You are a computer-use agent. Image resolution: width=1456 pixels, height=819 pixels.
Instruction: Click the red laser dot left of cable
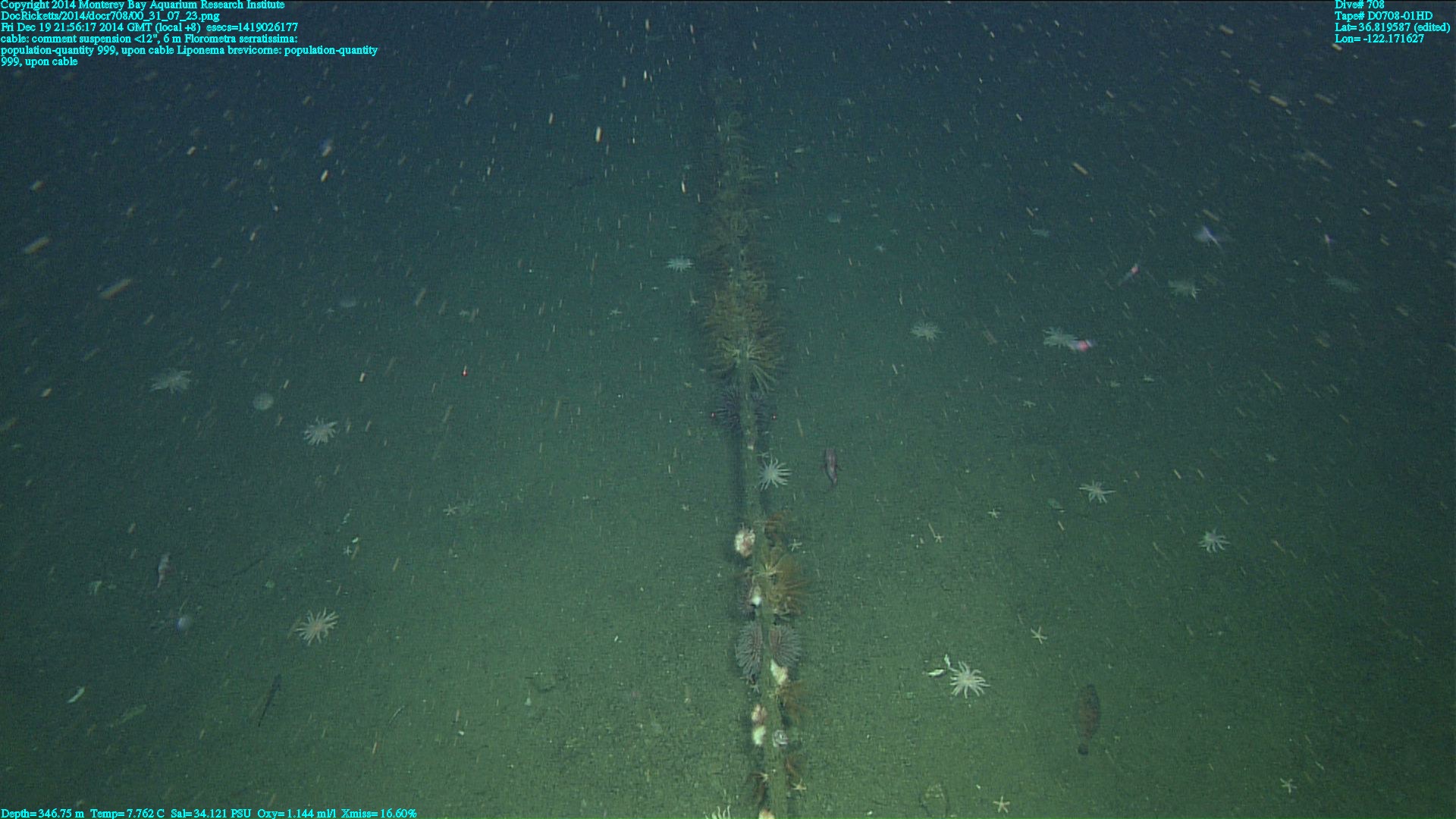coord(464,372)
